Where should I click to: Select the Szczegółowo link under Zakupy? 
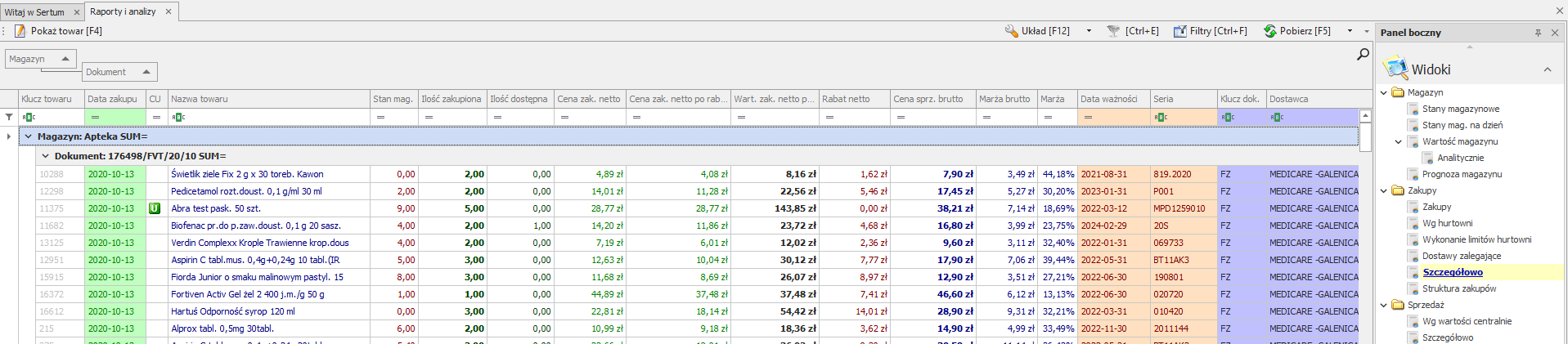[1452, 272]
